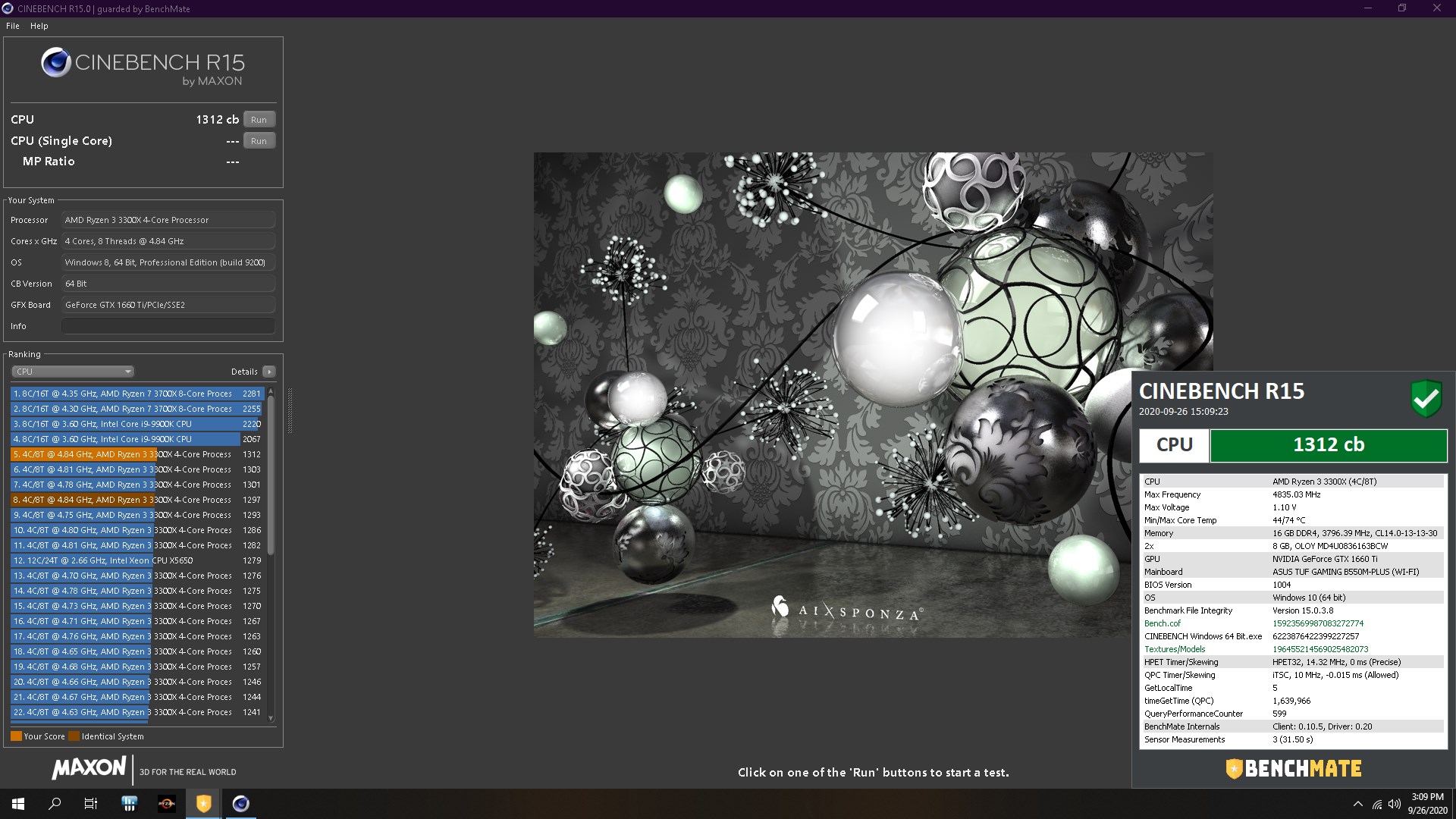
Task: Click the GFX Board field
Action: (x=168, y=305)
